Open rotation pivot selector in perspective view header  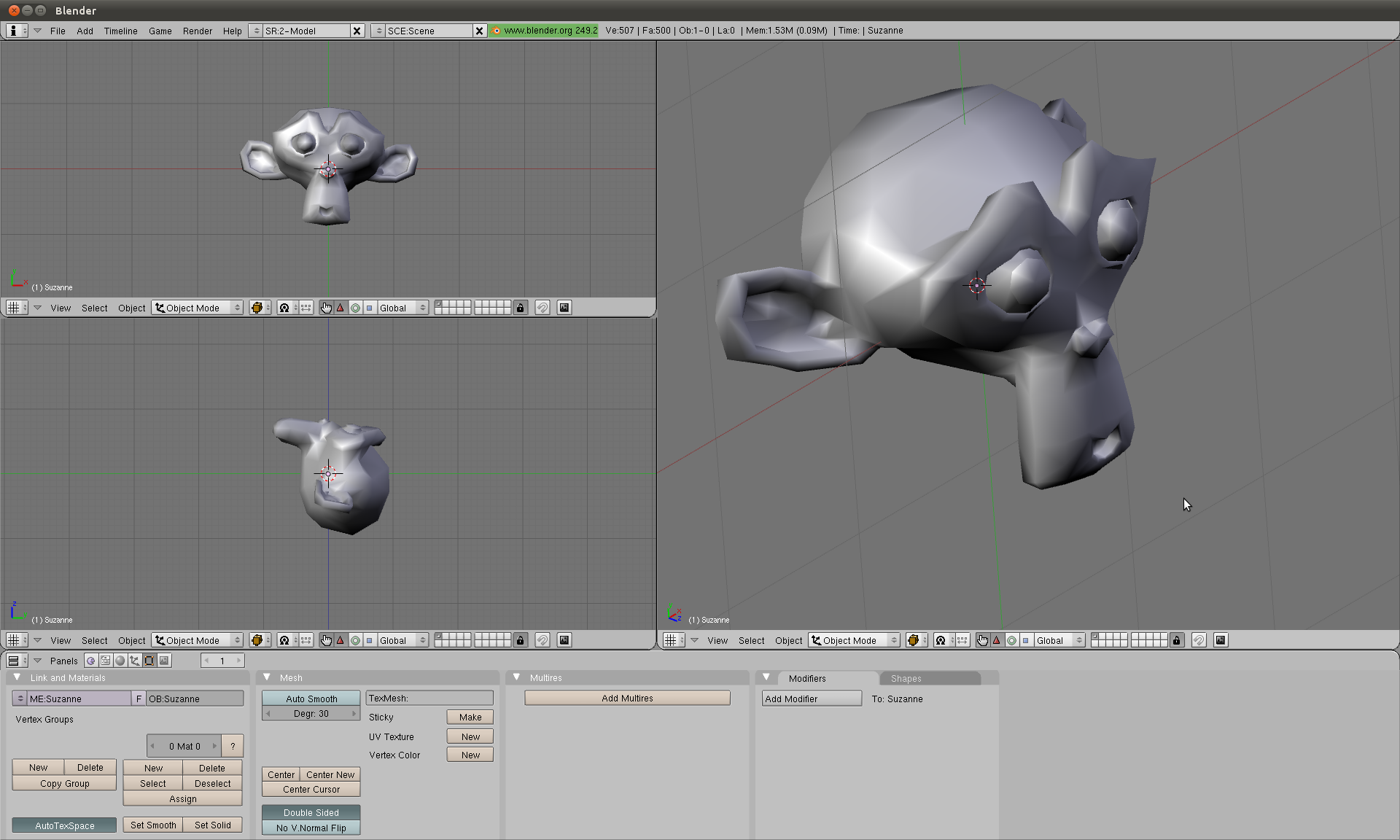click(944, 640)
